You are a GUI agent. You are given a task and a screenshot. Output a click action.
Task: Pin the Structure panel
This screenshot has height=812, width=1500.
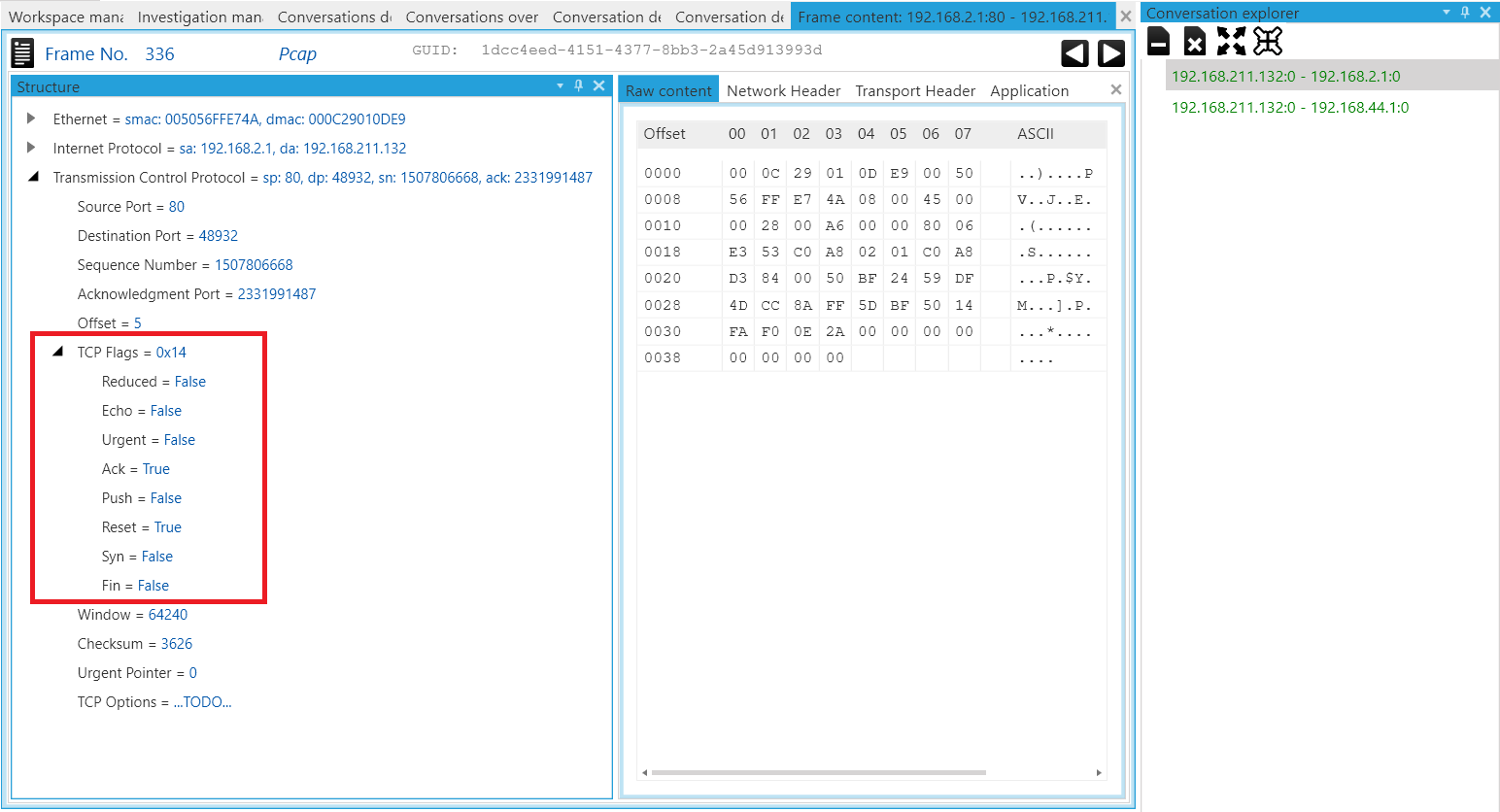click(579, 85)
